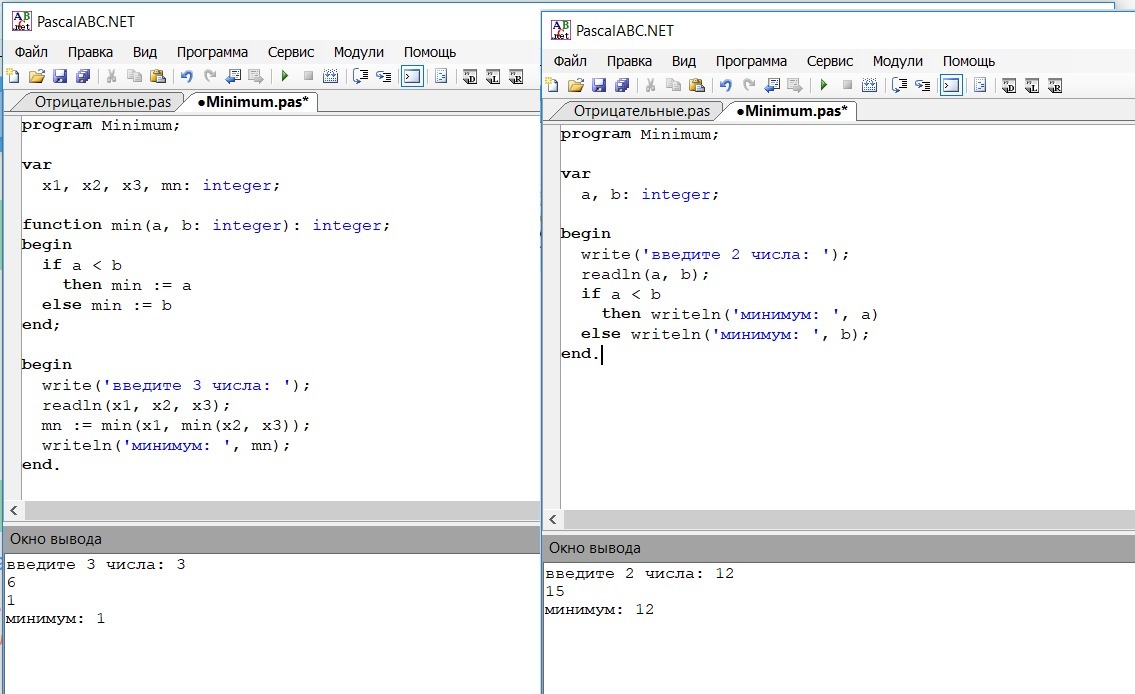Format code icon in right window toolbar
This screenshot has width=1135, height=694.
click(980, 85)
